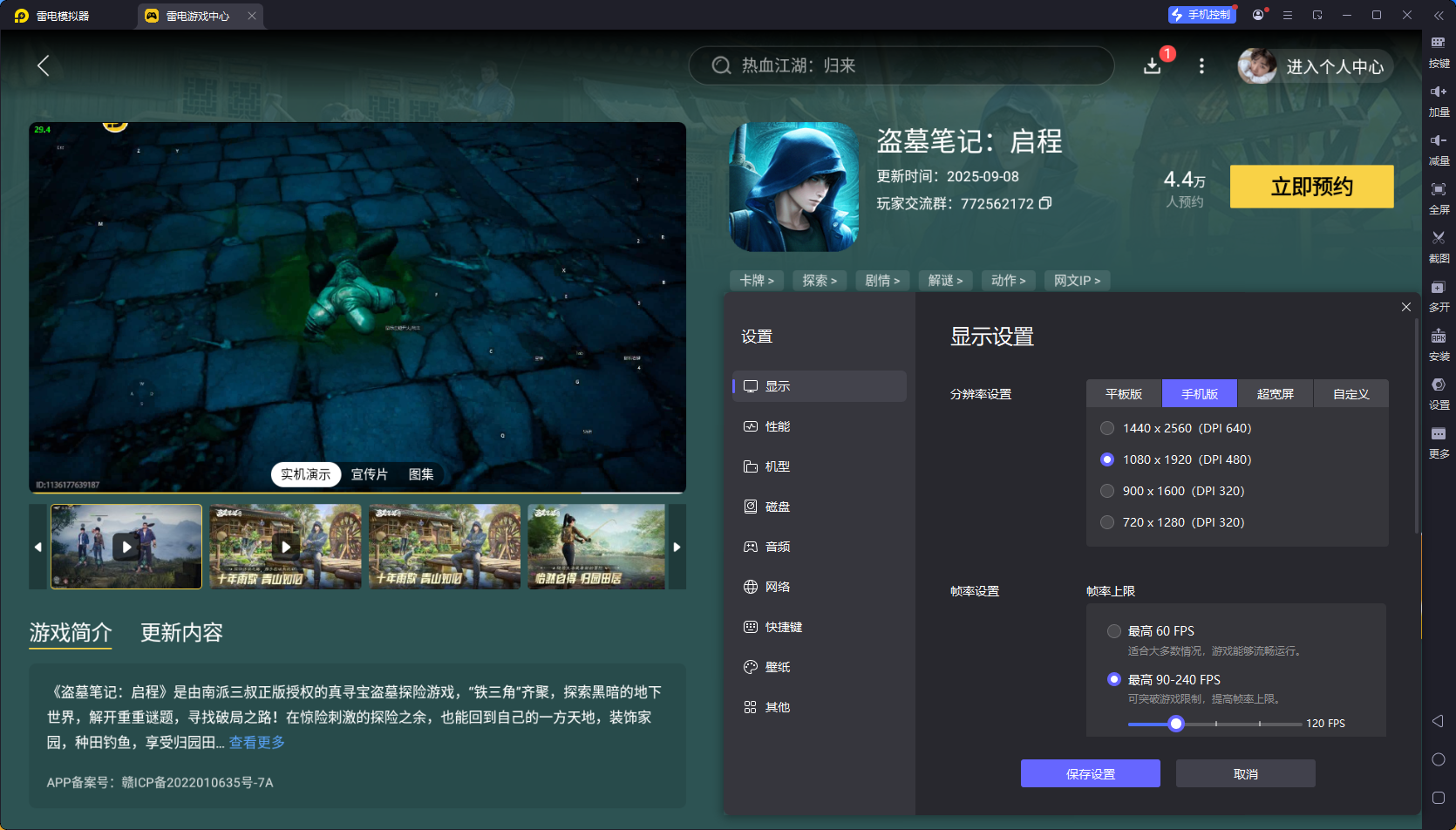The width and height of the screenshot is (1456, 830).
Task: Open 网络 settings section
Action: coord(820,587)
